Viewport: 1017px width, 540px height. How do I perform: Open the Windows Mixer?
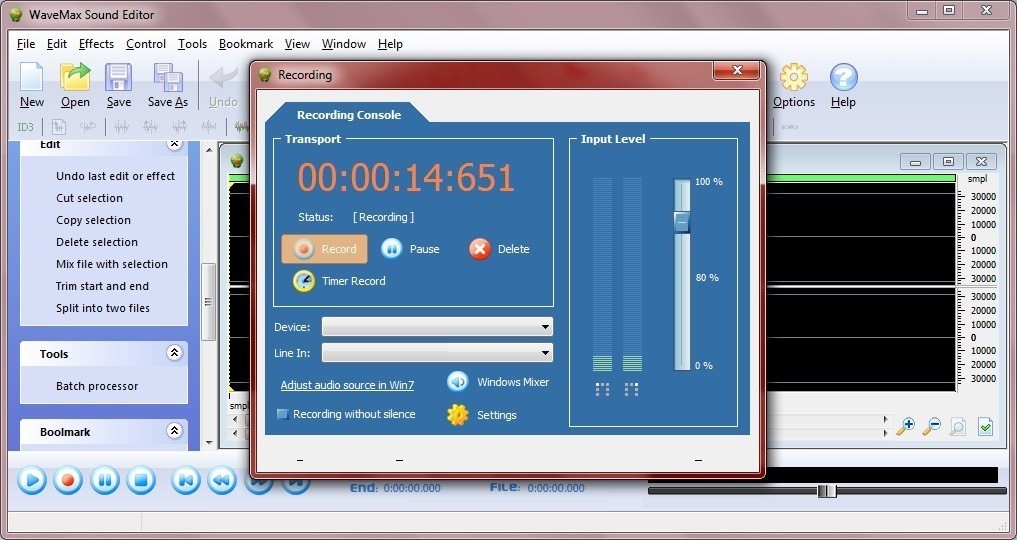point(498,382)
